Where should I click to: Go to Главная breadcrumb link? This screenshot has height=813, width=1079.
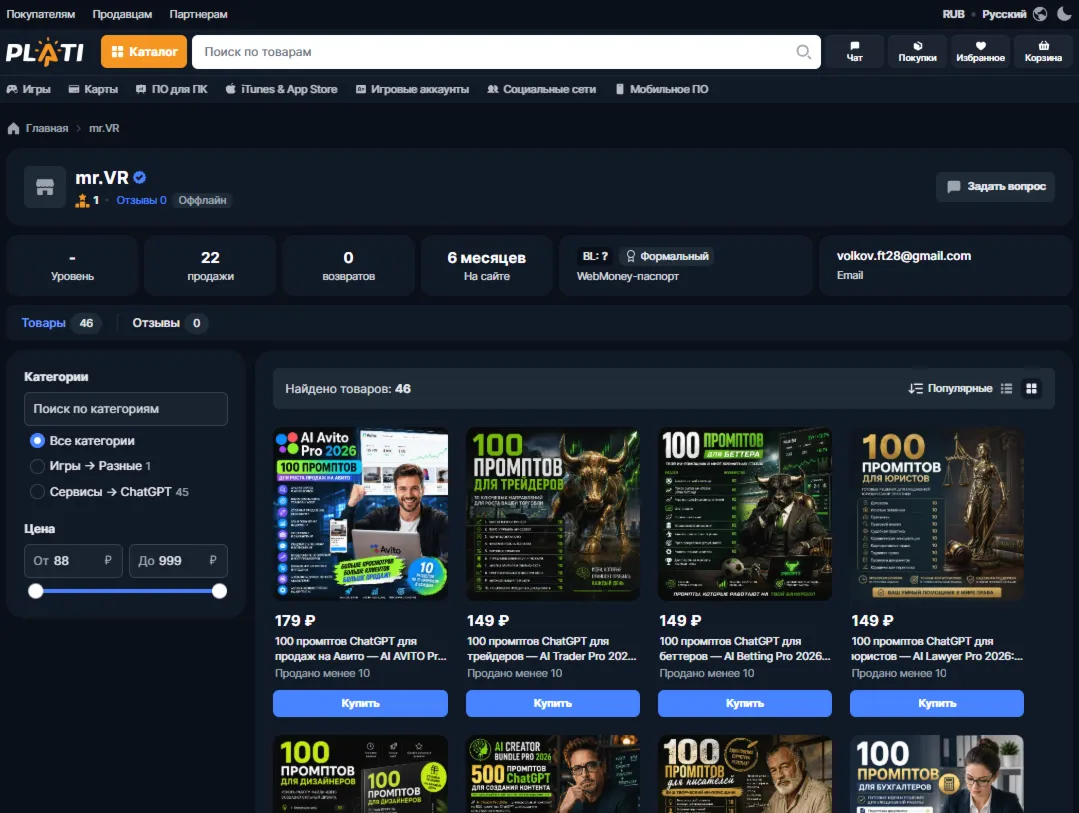click(x=47, y=128)
